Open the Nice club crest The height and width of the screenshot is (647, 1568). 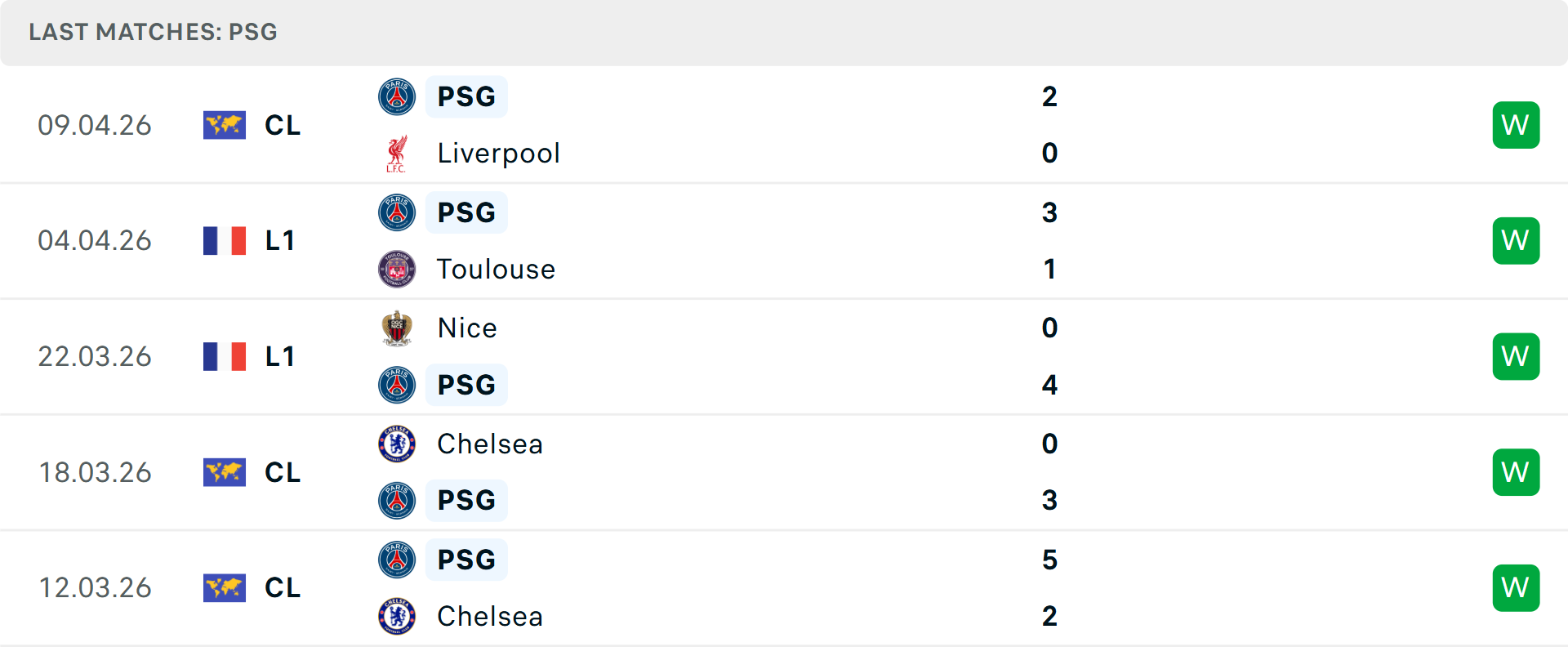[x=397, y=328]
